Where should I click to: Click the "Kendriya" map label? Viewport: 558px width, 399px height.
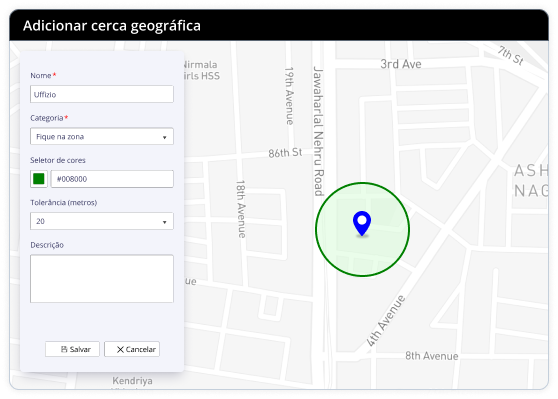[132, 380]
